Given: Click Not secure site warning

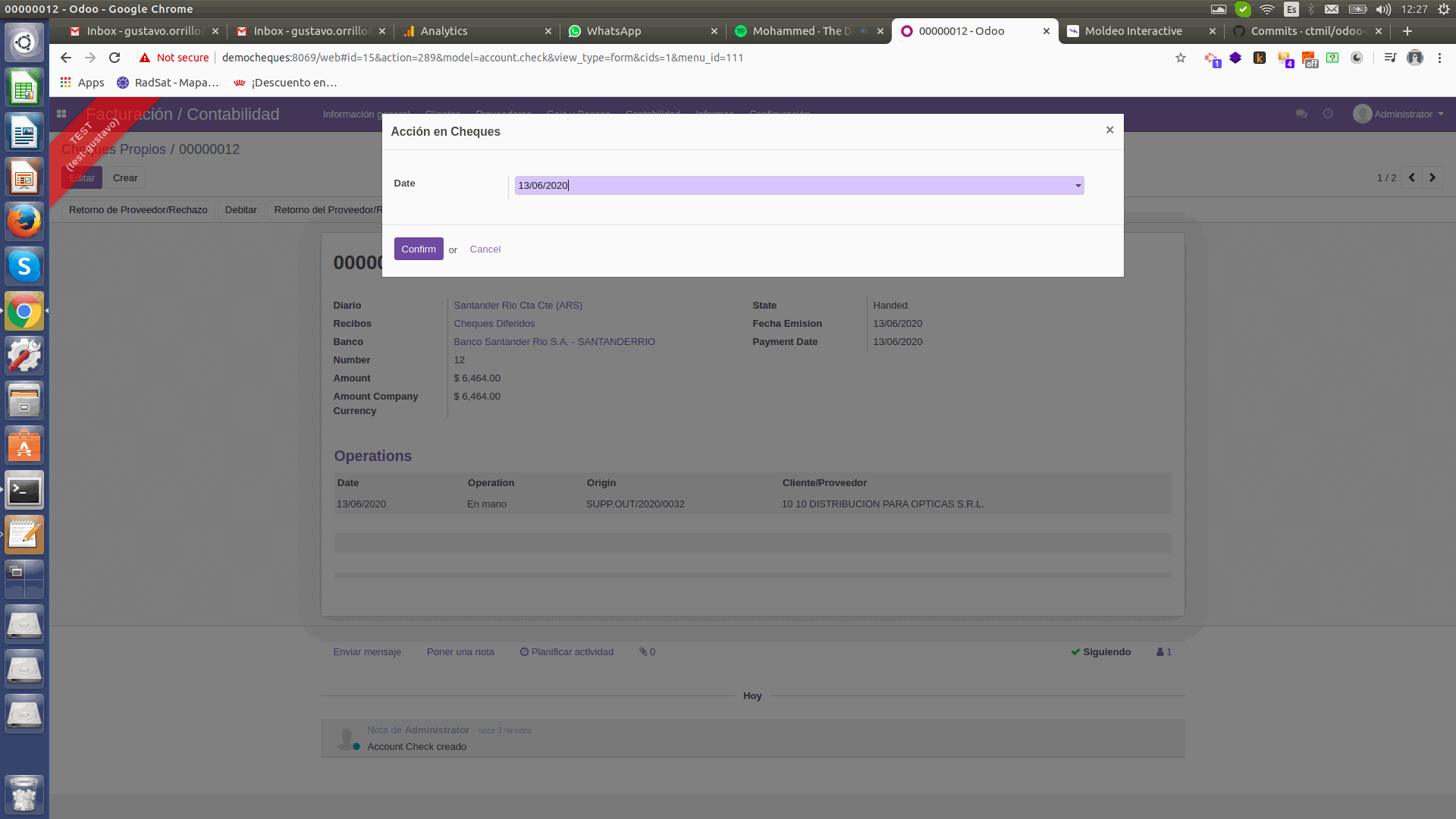Looking at the screenshot, I should pyautogui.click(x=174, y=58).
